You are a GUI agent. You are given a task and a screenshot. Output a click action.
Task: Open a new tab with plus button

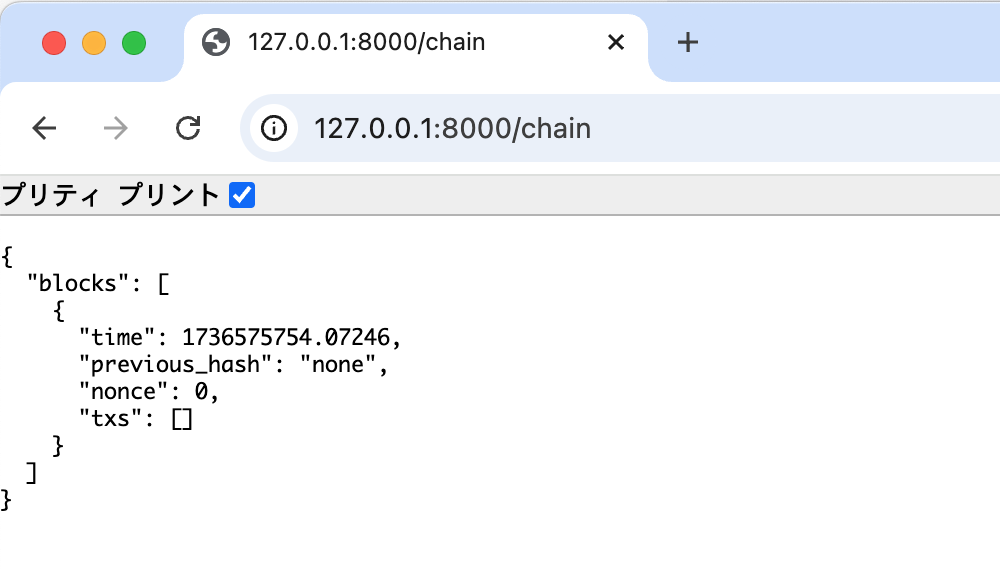tap(688, 42)
